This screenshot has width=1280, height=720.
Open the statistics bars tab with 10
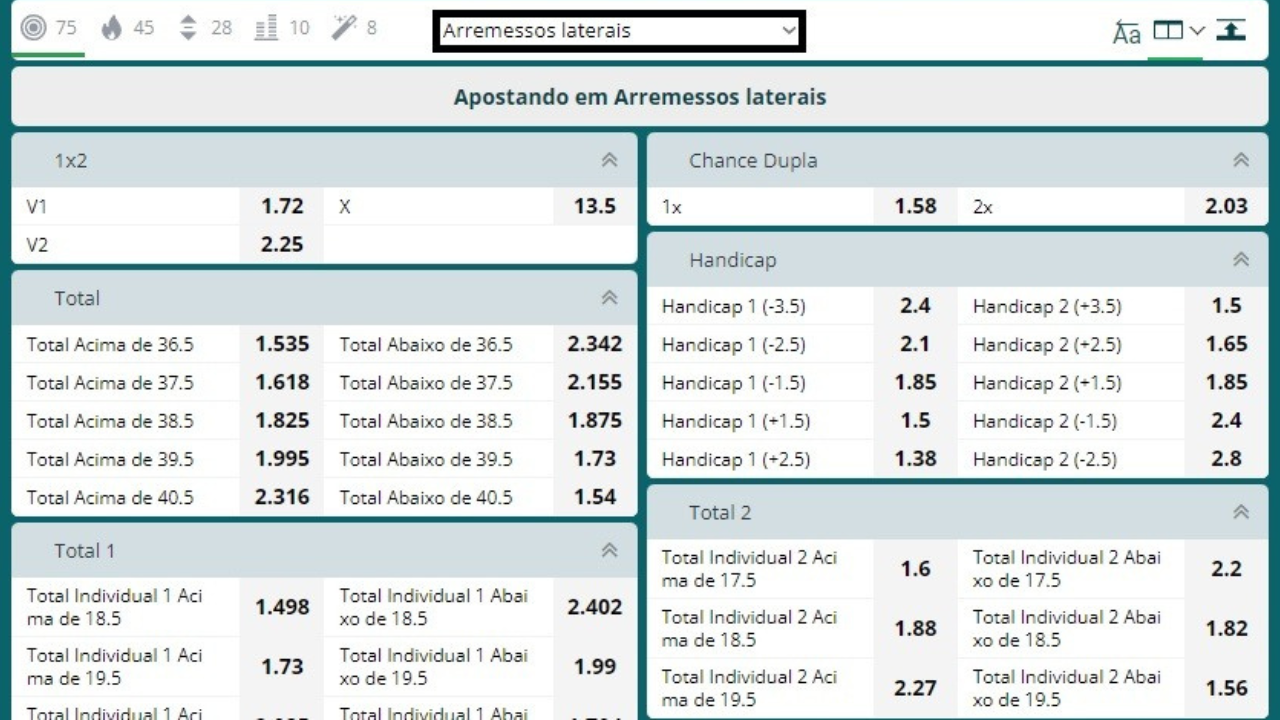pyautogui.click(x=282, y=28)
